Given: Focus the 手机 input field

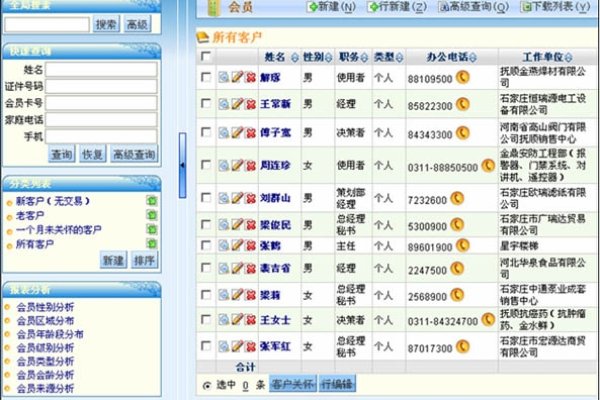Looking at the screenshot, I should (x=101, y=136).
